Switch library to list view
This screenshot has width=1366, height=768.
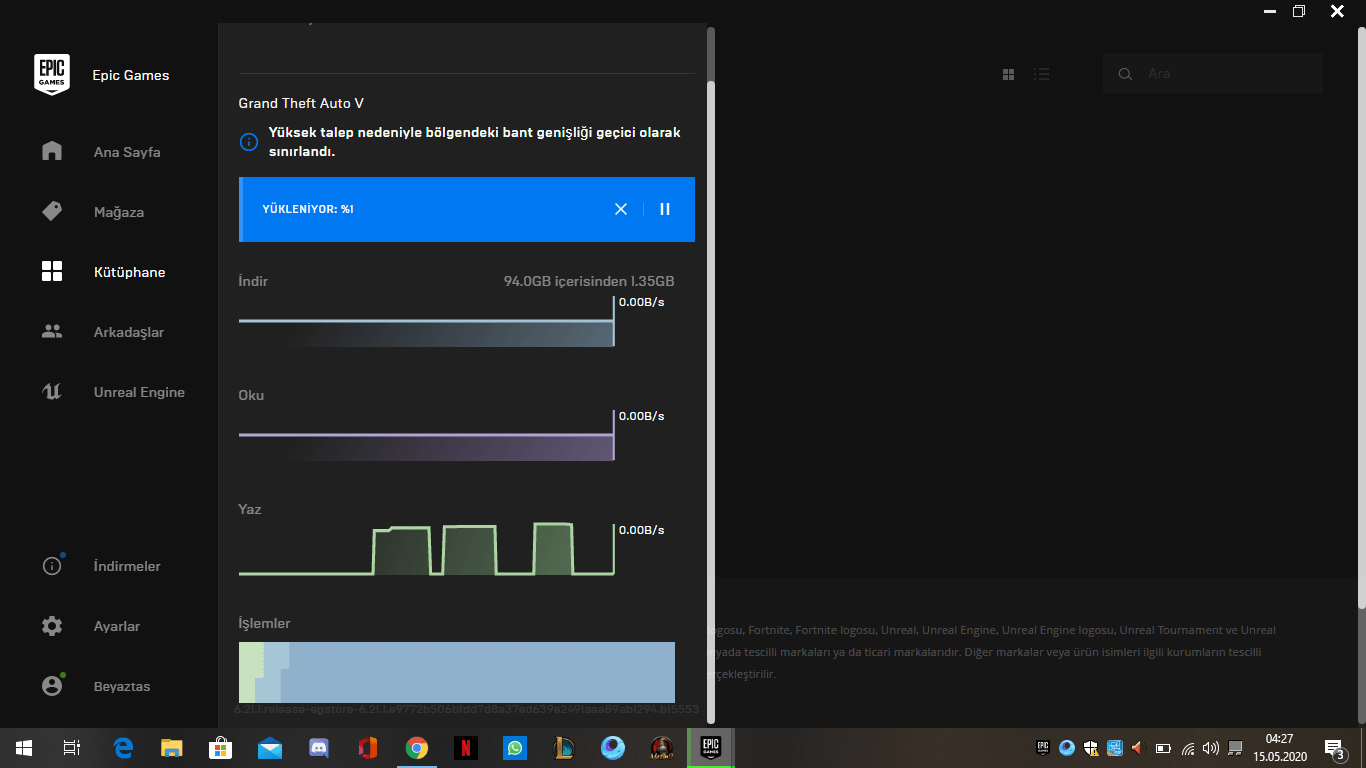[1042, 74]
